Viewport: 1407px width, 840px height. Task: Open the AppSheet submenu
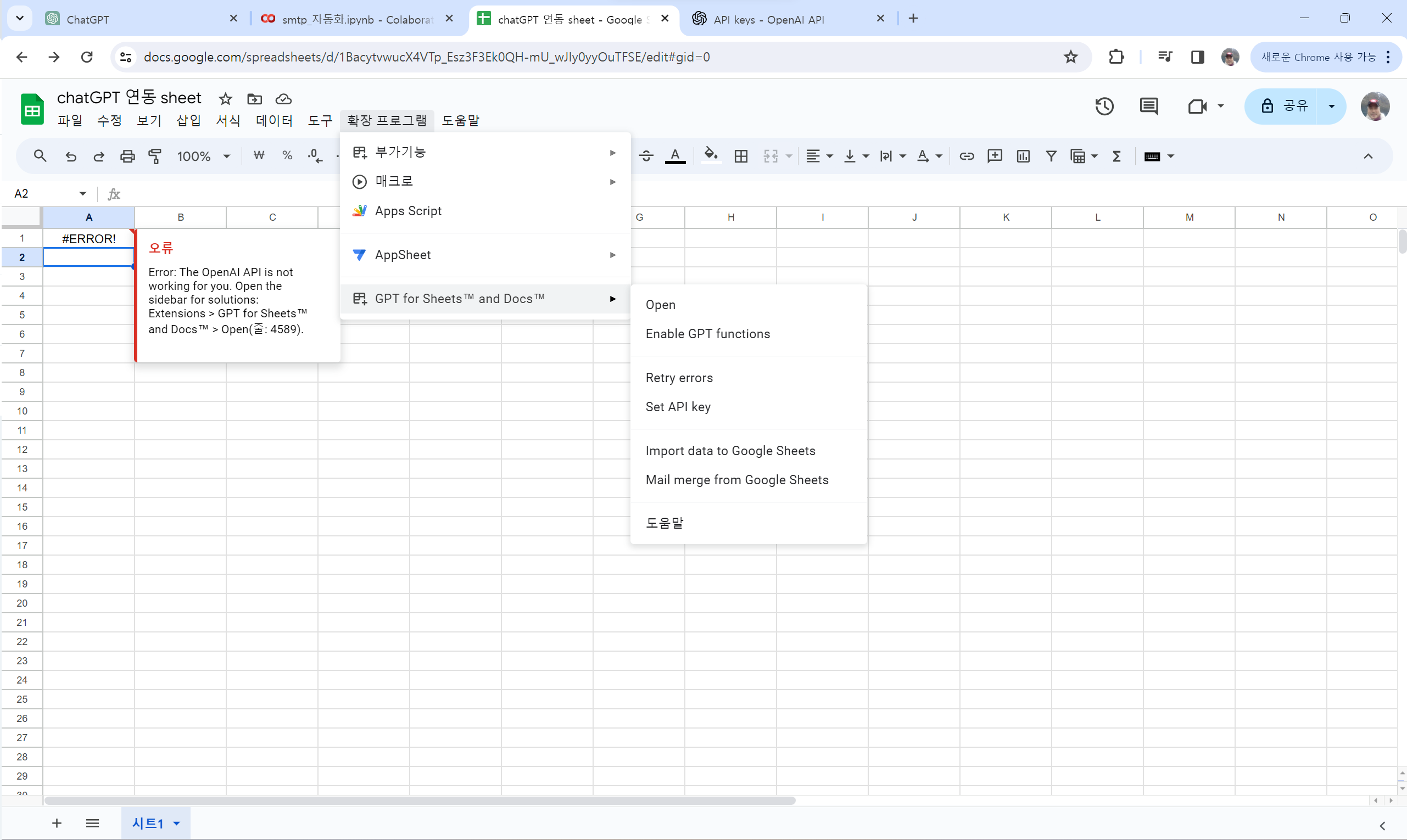point(485,255)
